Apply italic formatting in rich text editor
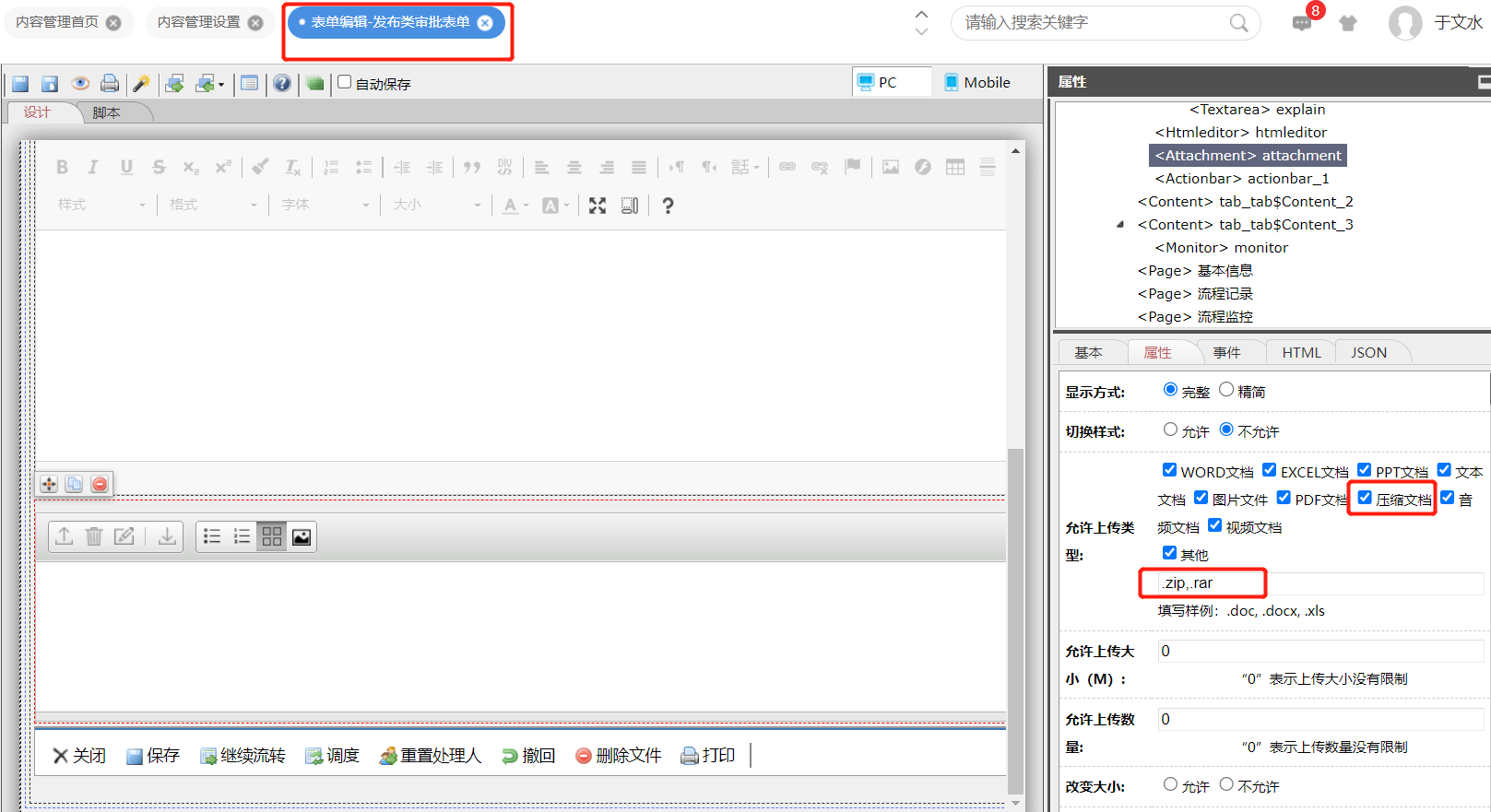This screenshot has height=812, width=1491. pyautogui.click(x=93, y=167)
